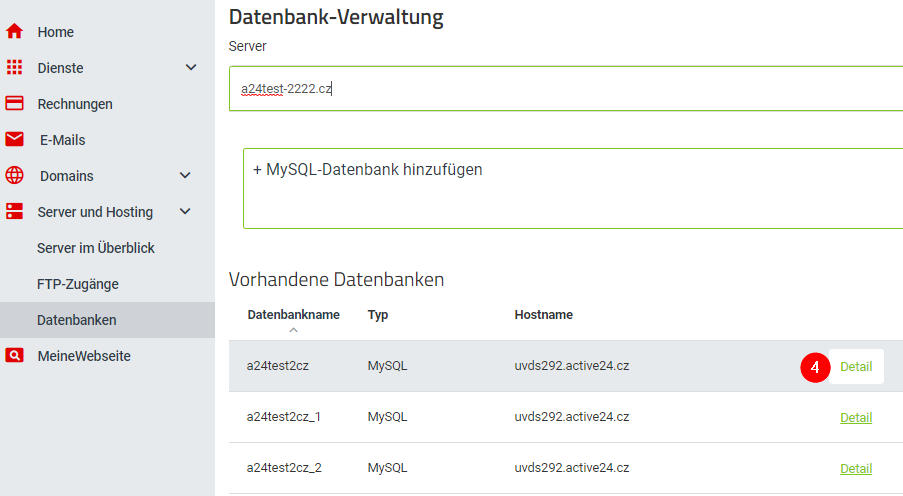
Task: Open Detail for a24test2cz database
Action: coord(856,366)
